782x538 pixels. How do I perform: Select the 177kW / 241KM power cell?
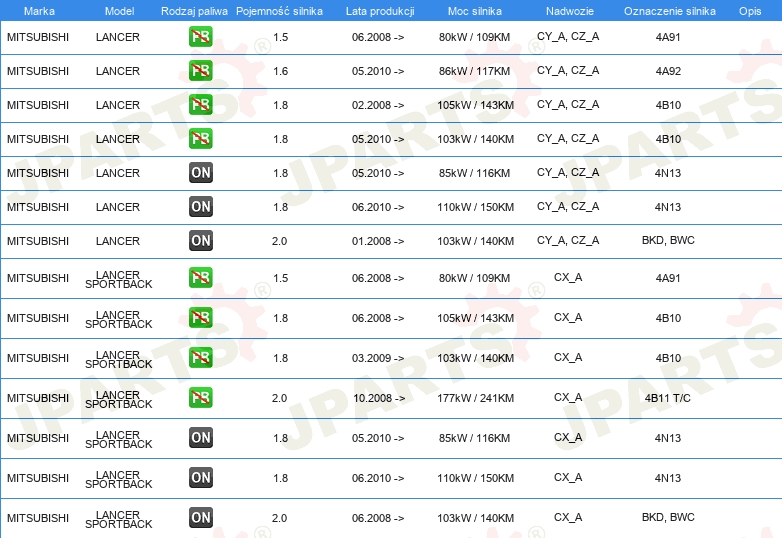coord(475,398)
